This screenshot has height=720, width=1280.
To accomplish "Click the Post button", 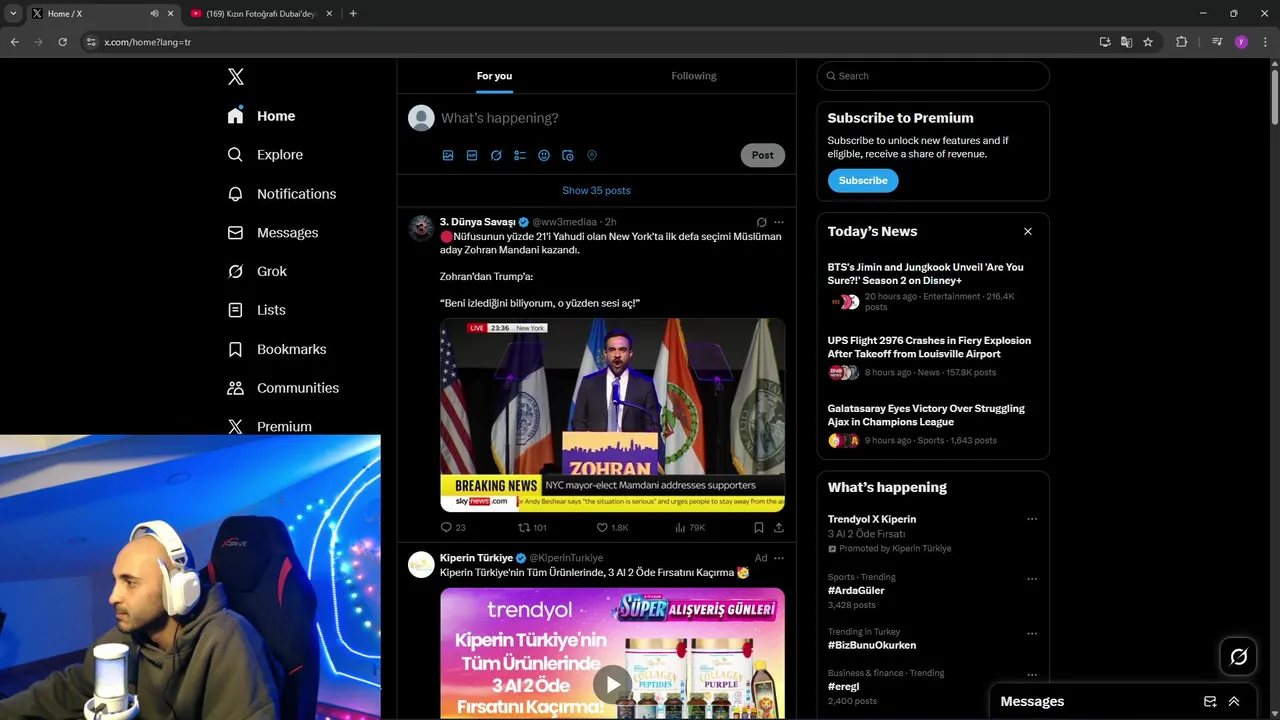I will [763, 155].
